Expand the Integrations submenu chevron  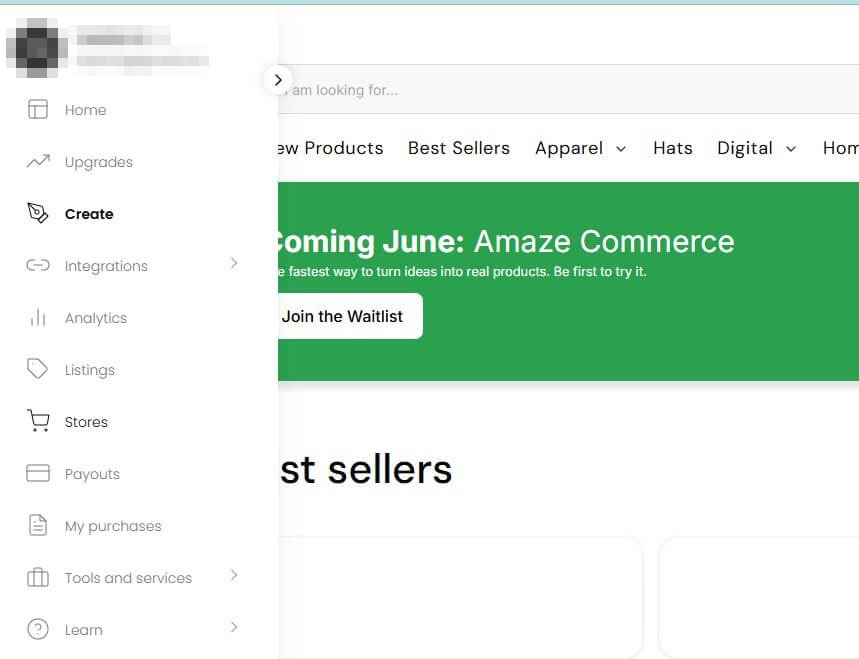(234, 263)
